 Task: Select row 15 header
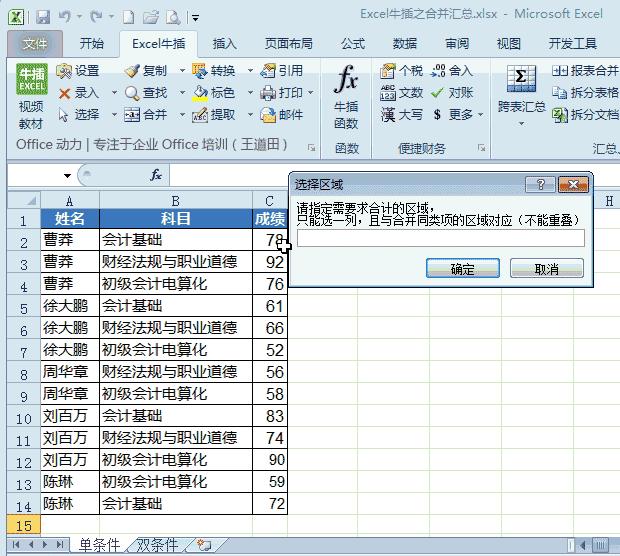pos(24,526)
